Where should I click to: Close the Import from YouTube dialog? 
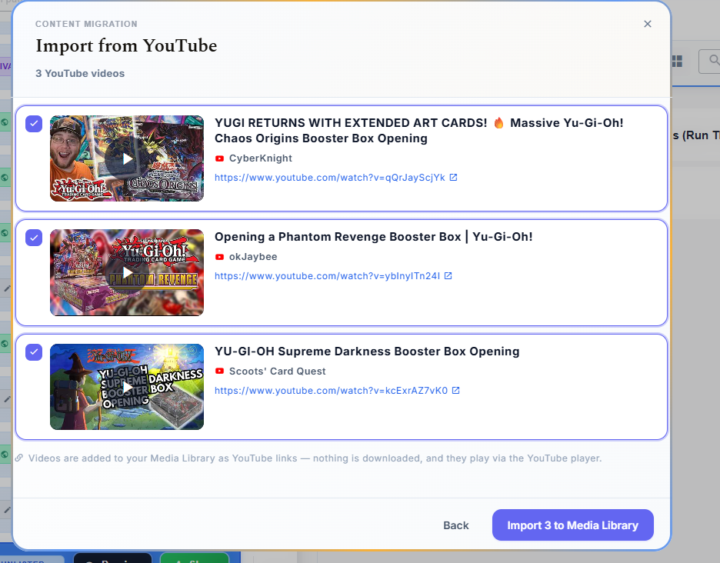coord(647,24)
